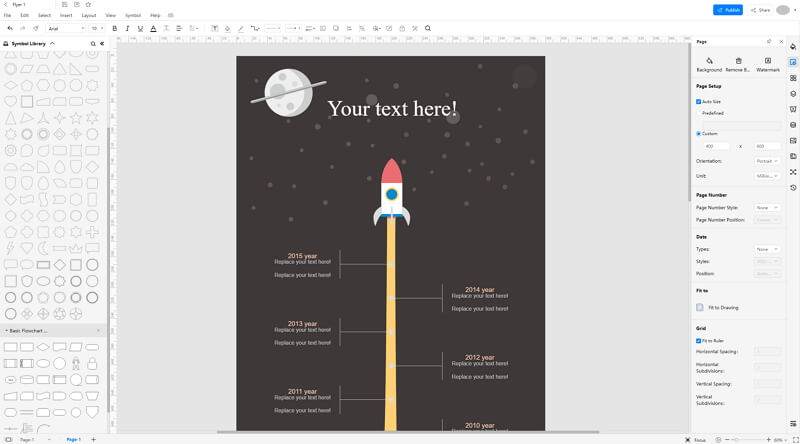Open the Page settings sidebar tab
This screenshot has height=444, width=800.
point(793,62)
